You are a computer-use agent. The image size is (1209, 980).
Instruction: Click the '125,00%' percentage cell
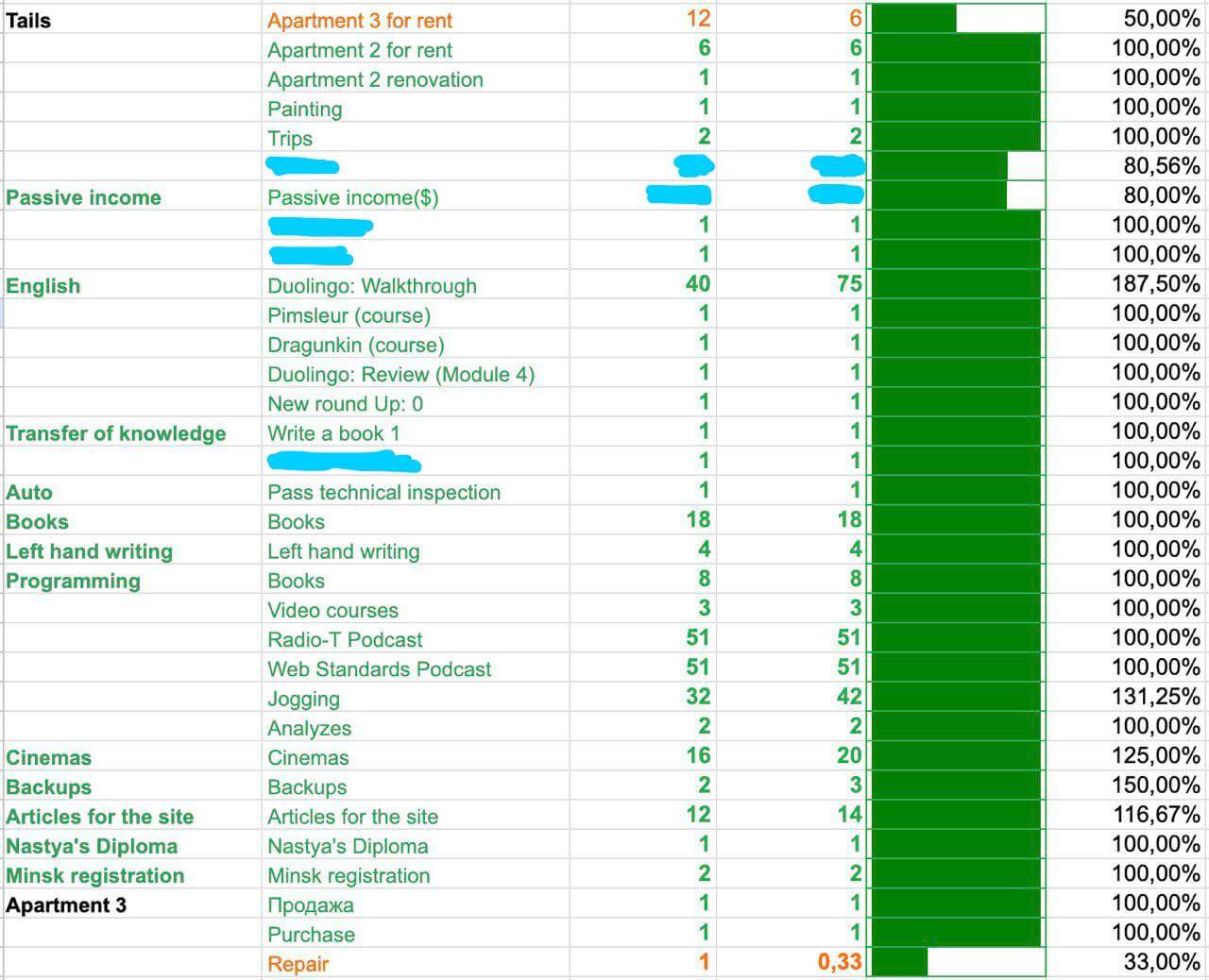(1127, 757)
